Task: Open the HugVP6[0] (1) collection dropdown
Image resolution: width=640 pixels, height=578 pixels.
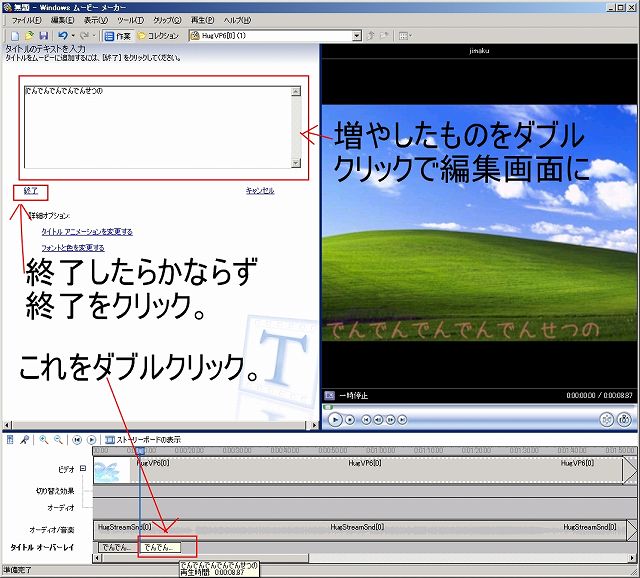Action: 357,36
